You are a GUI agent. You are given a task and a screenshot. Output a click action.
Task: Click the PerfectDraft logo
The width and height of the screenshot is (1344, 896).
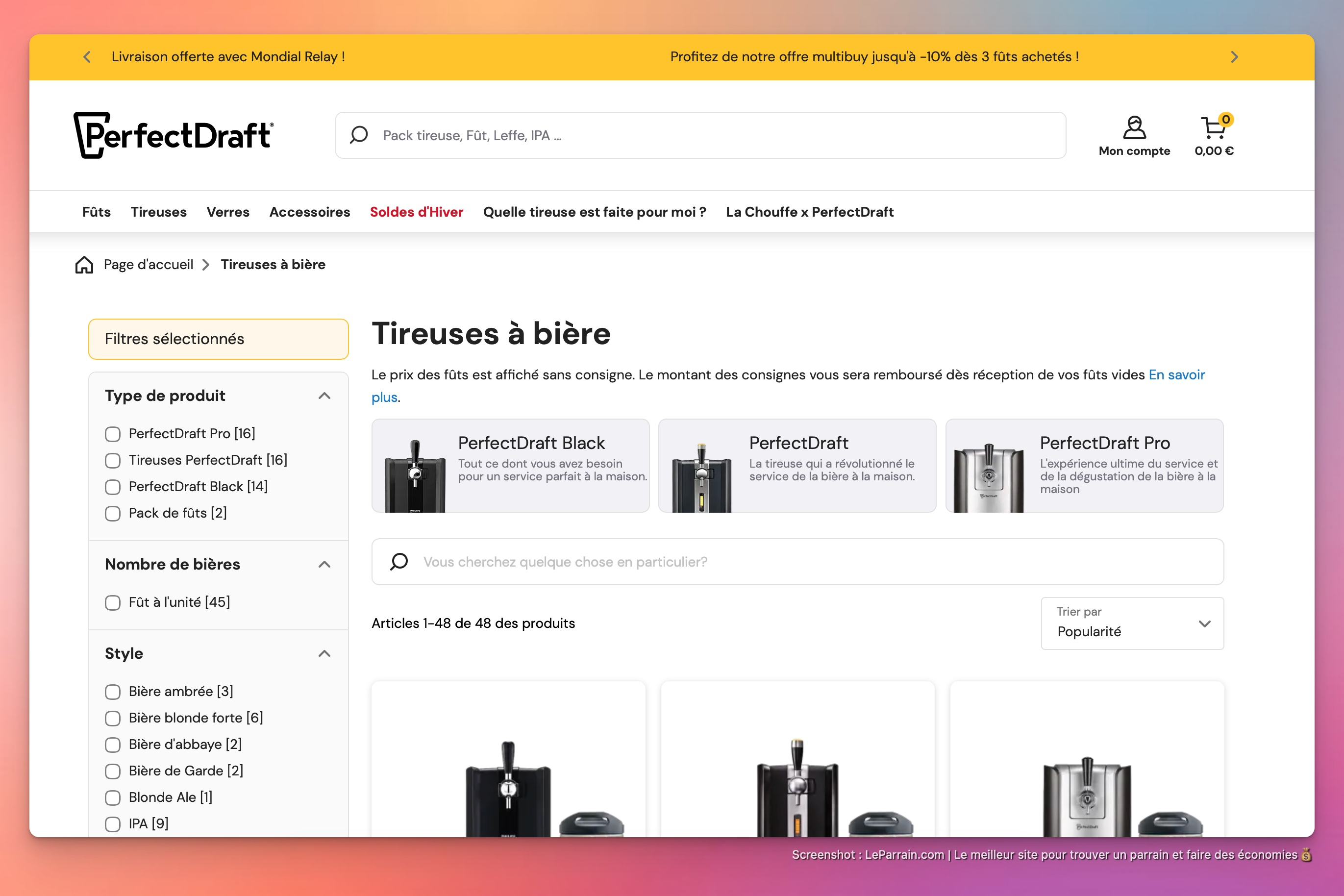173,135
